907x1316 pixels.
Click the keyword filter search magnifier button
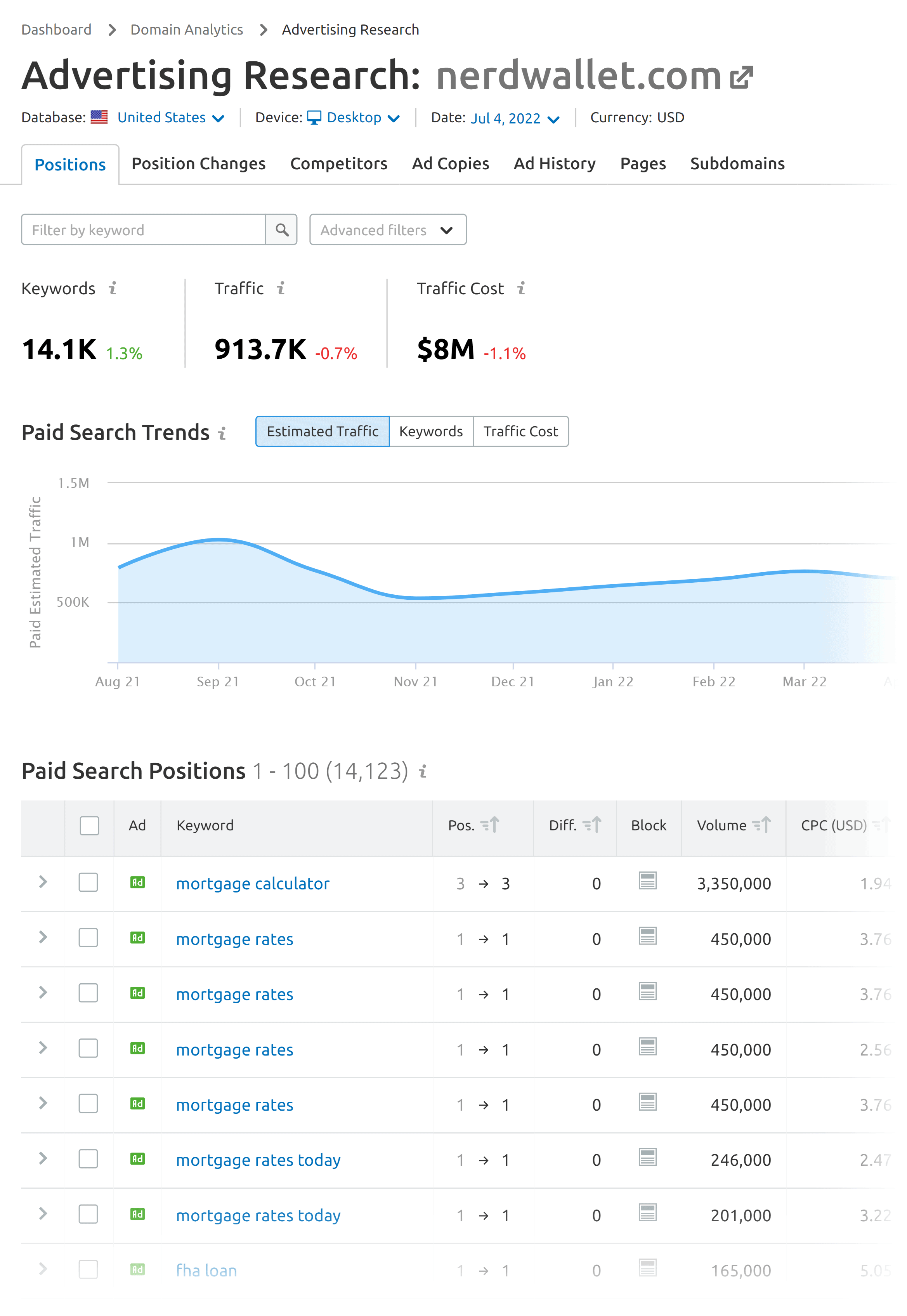[281, 230]
